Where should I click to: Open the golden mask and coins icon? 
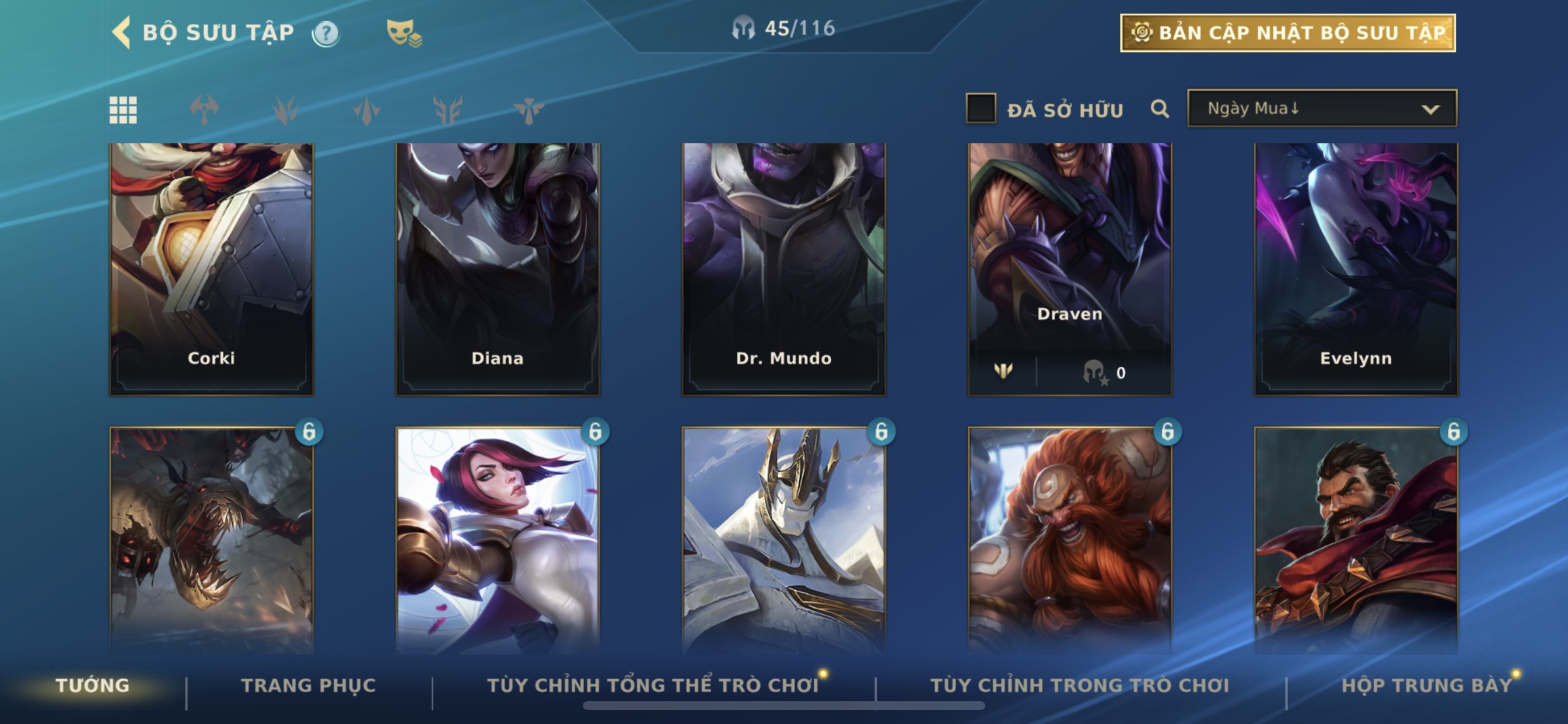404,33
